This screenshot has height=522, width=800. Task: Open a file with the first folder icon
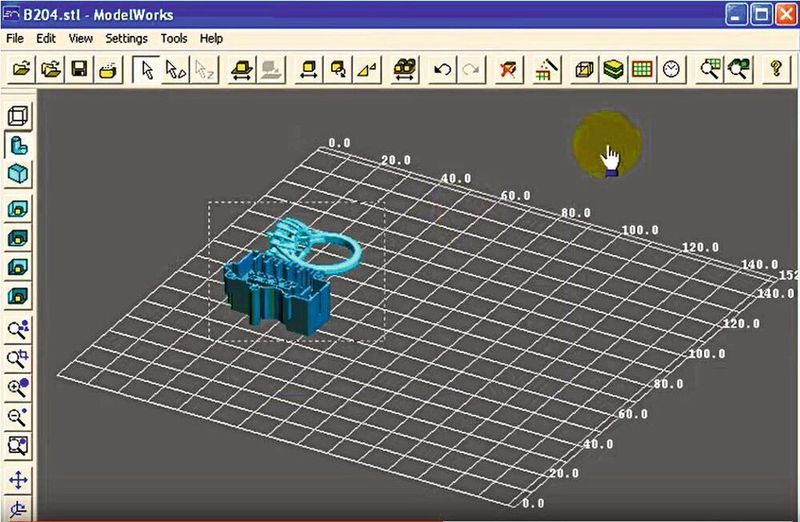[21, 69]
